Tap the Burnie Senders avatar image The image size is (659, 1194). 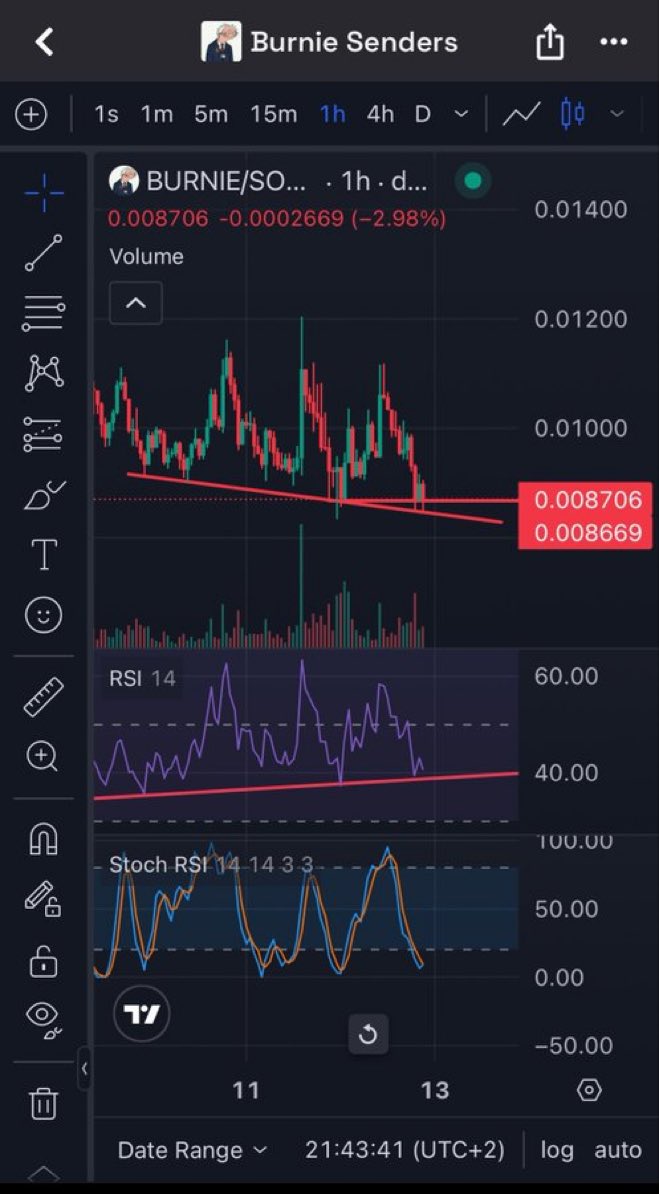pos(221,42)
